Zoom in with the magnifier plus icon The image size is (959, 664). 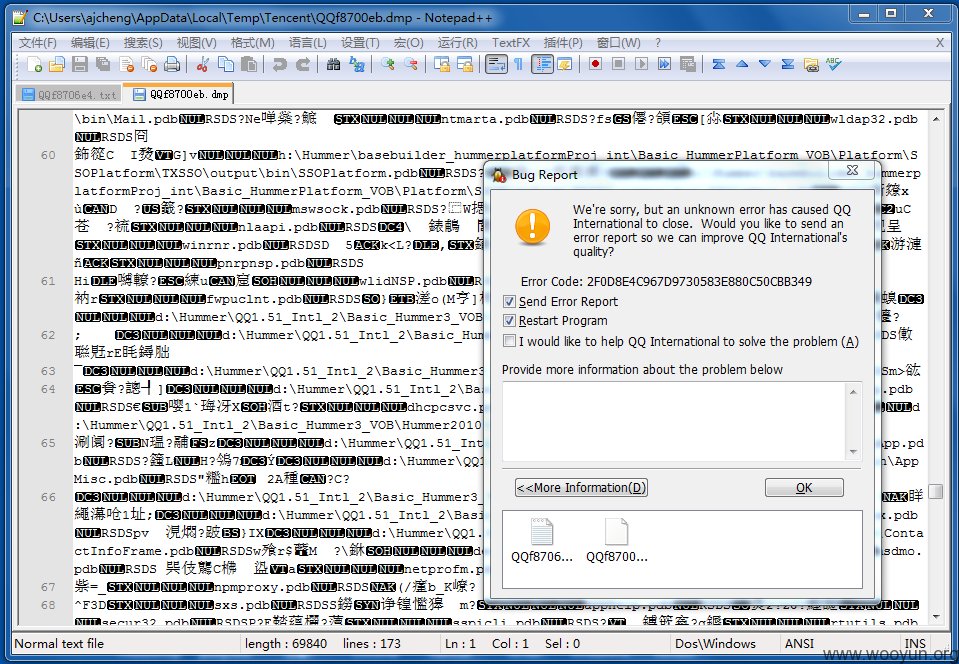387,64
